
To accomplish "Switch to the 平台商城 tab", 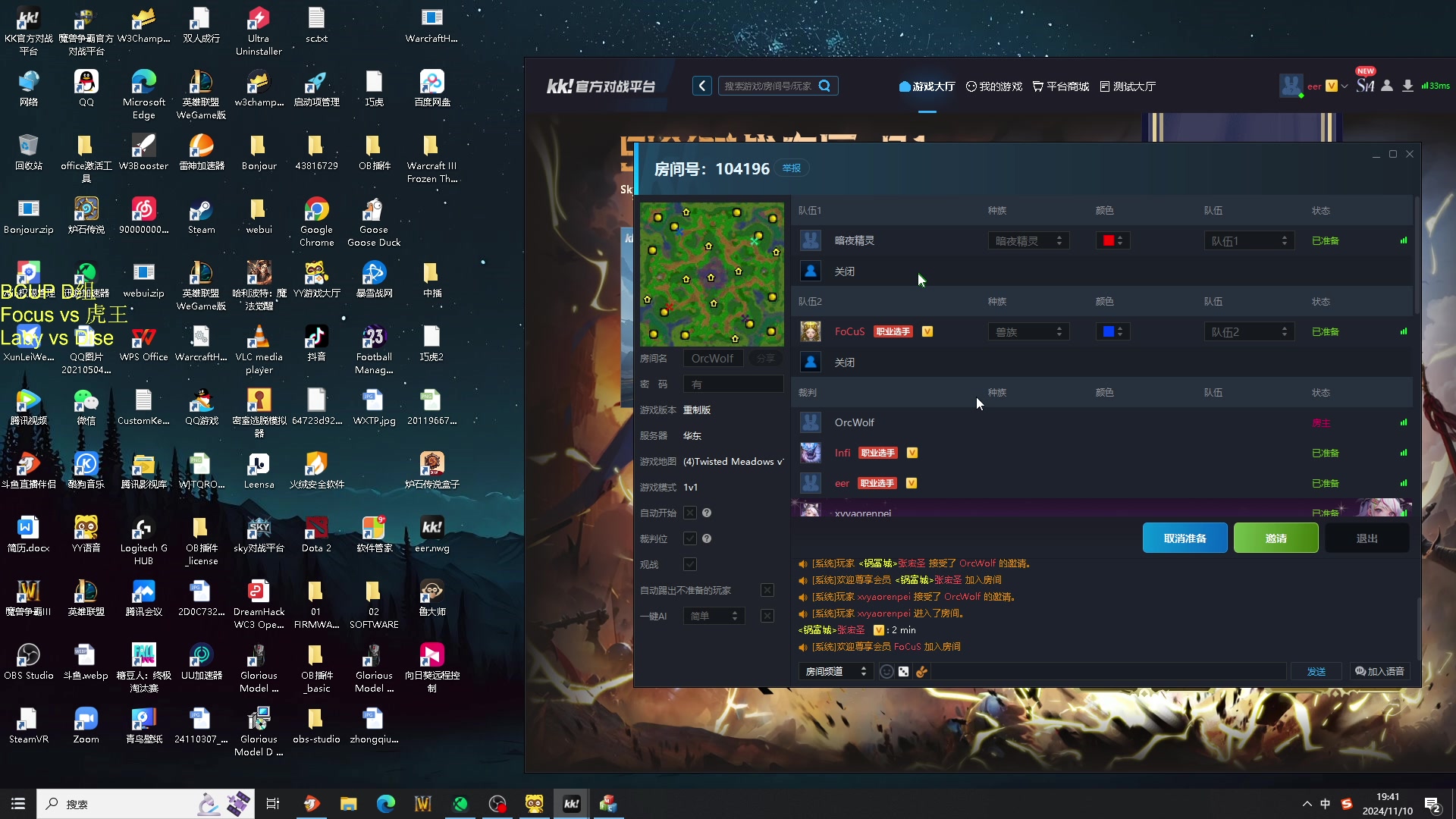I will tap(1061, 86).
